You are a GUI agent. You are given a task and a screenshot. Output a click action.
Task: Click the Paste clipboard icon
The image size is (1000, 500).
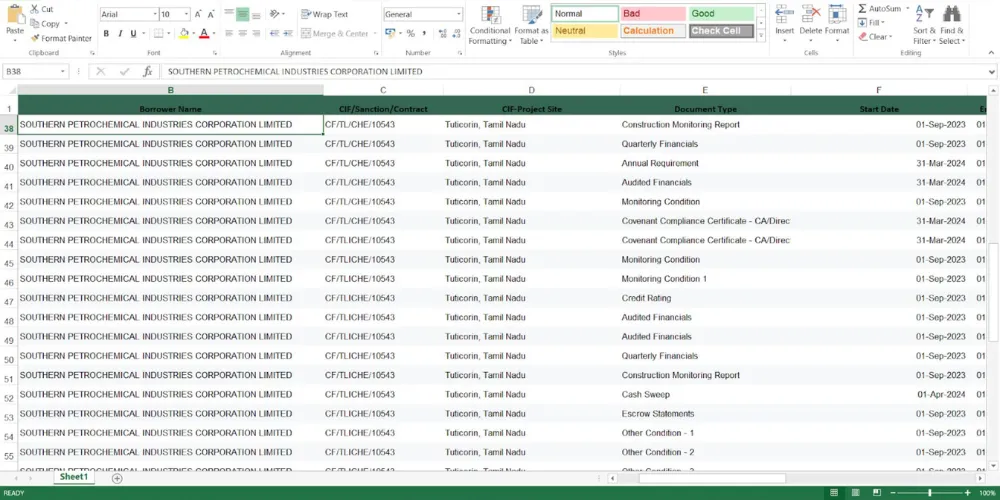click(15, 15)
